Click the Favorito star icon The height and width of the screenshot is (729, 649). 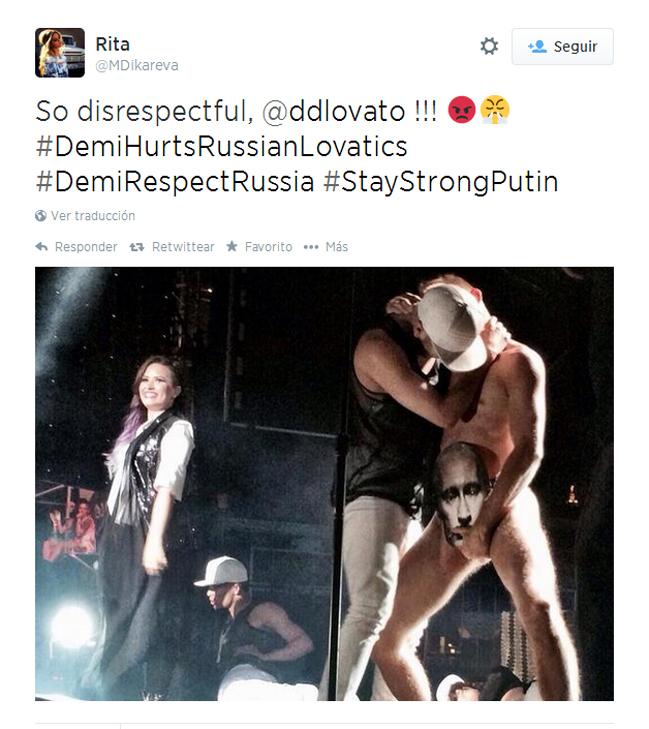point(232,247)
